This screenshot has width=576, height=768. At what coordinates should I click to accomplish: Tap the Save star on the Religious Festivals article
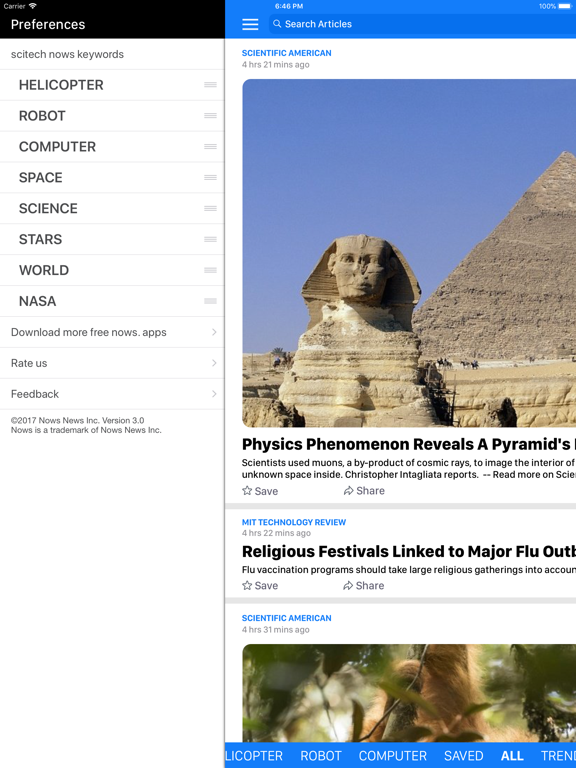pos(247,585)
